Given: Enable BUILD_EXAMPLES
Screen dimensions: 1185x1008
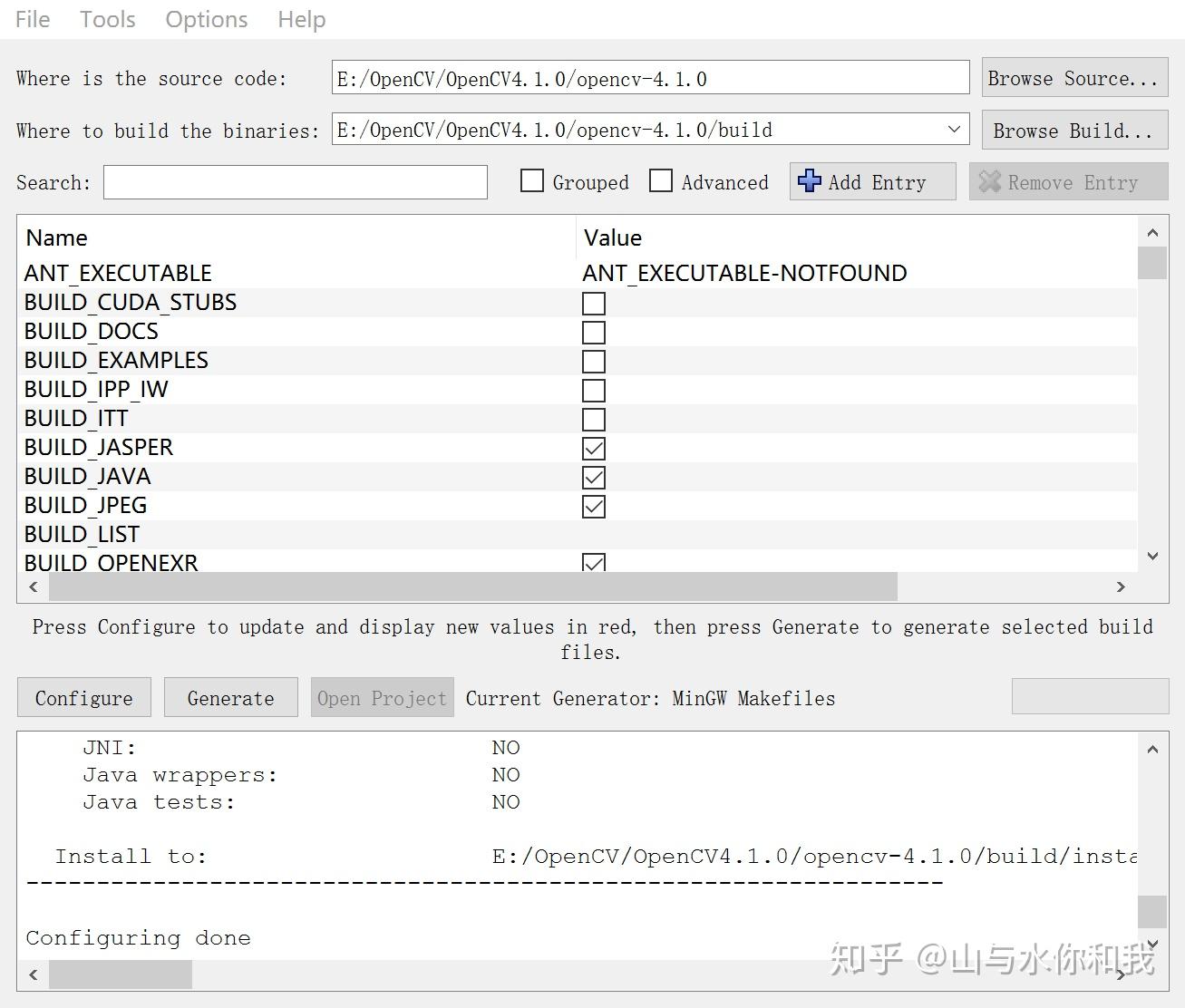Looking at the screenshot, I should click(x=593, y=361).
